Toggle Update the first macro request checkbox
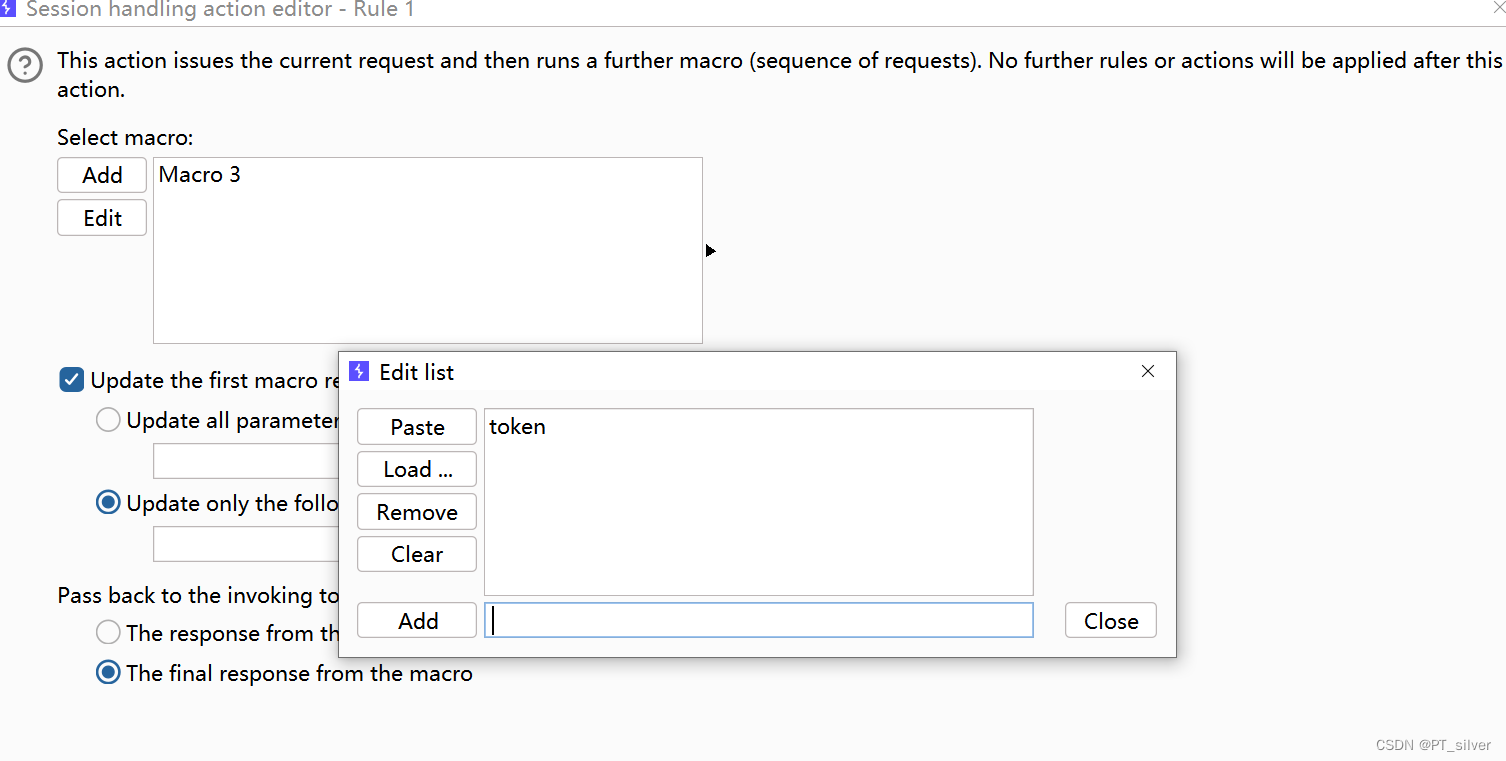This screenshot has height=761, width=1506. (71, 380)
